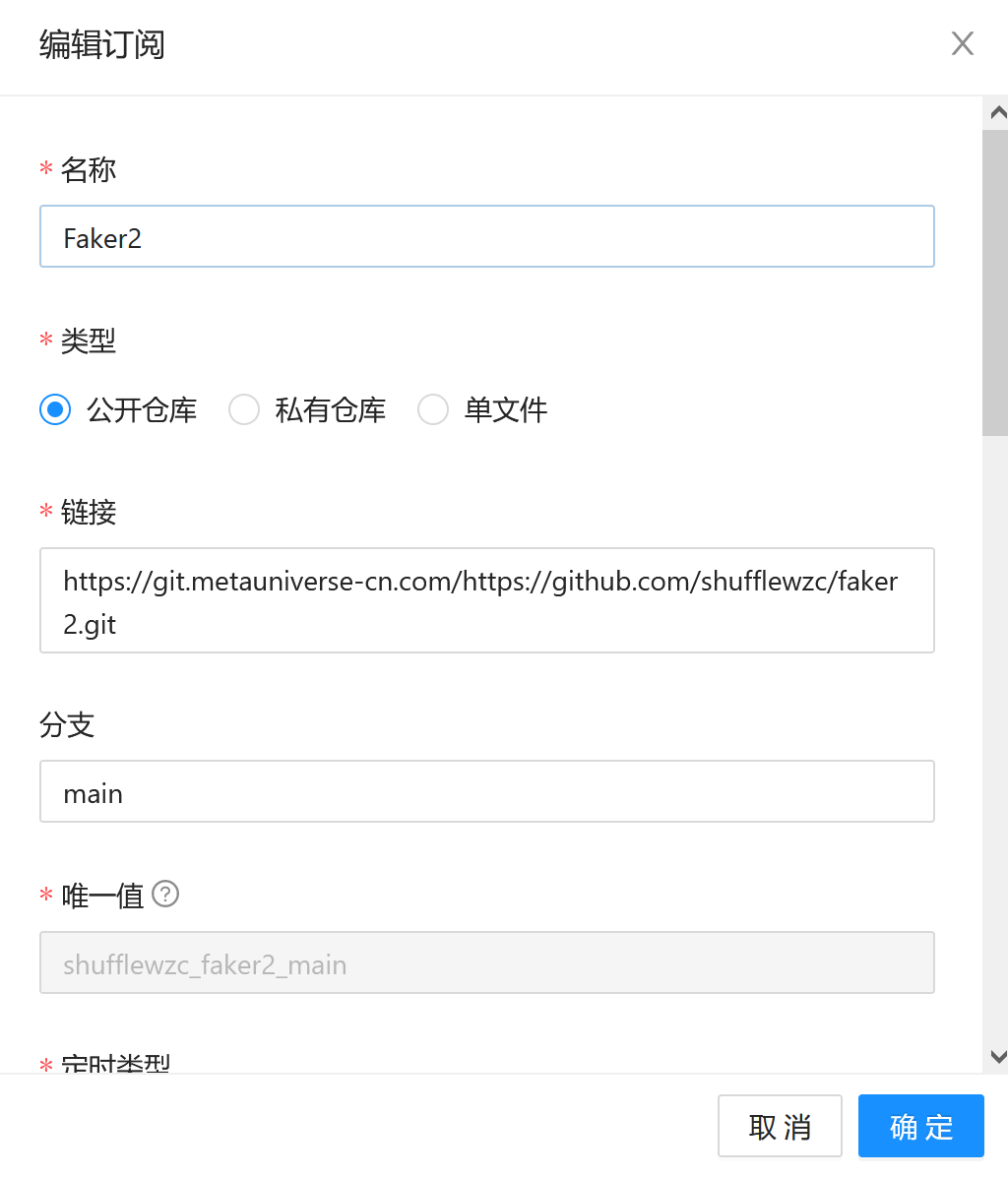Click the 类型 field label
The image size is (1008, 1177).
pyautogui.click(x=89, y=341)
